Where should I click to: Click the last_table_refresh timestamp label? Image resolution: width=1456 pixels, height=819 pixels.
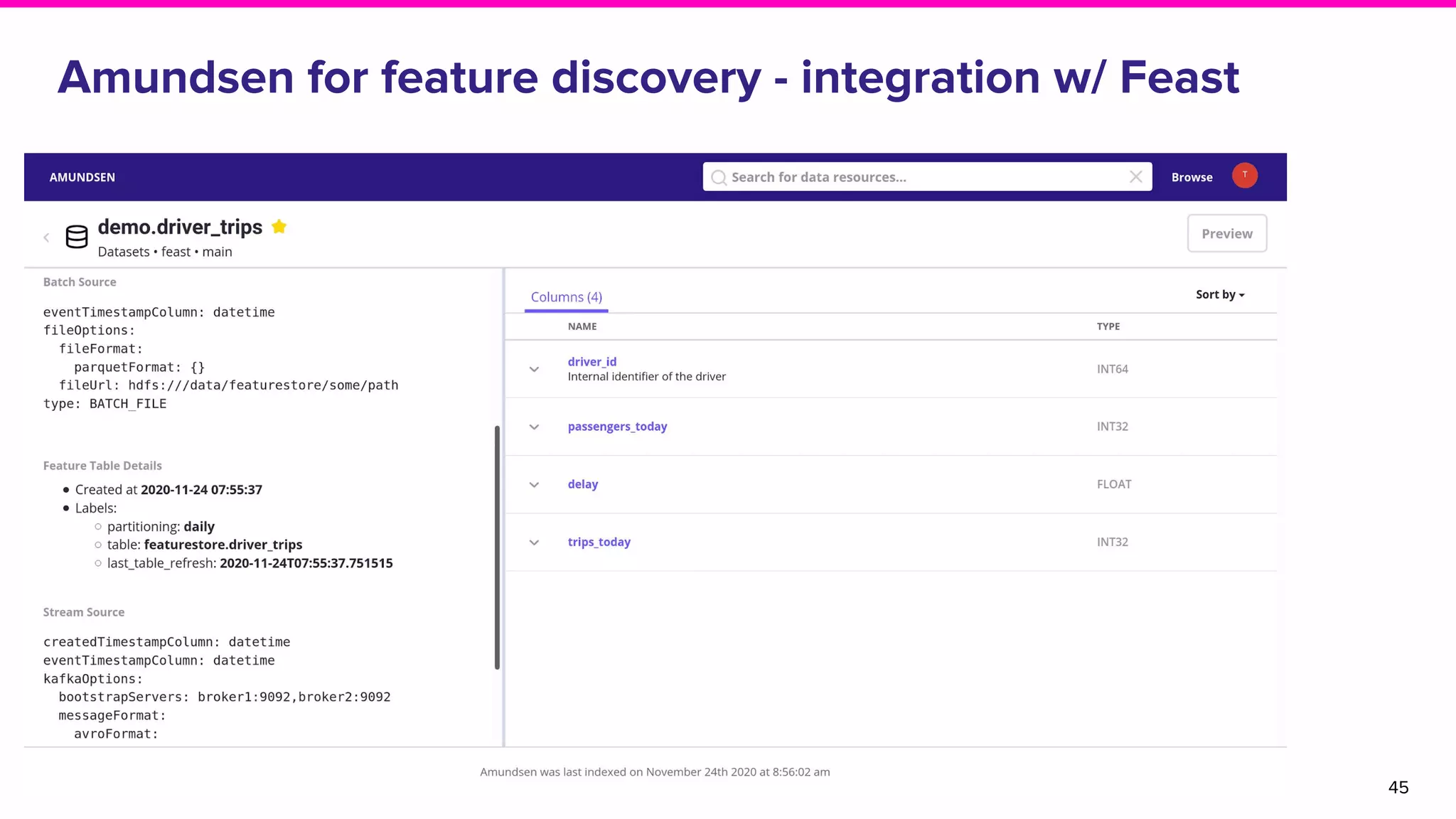coord(250,563)
